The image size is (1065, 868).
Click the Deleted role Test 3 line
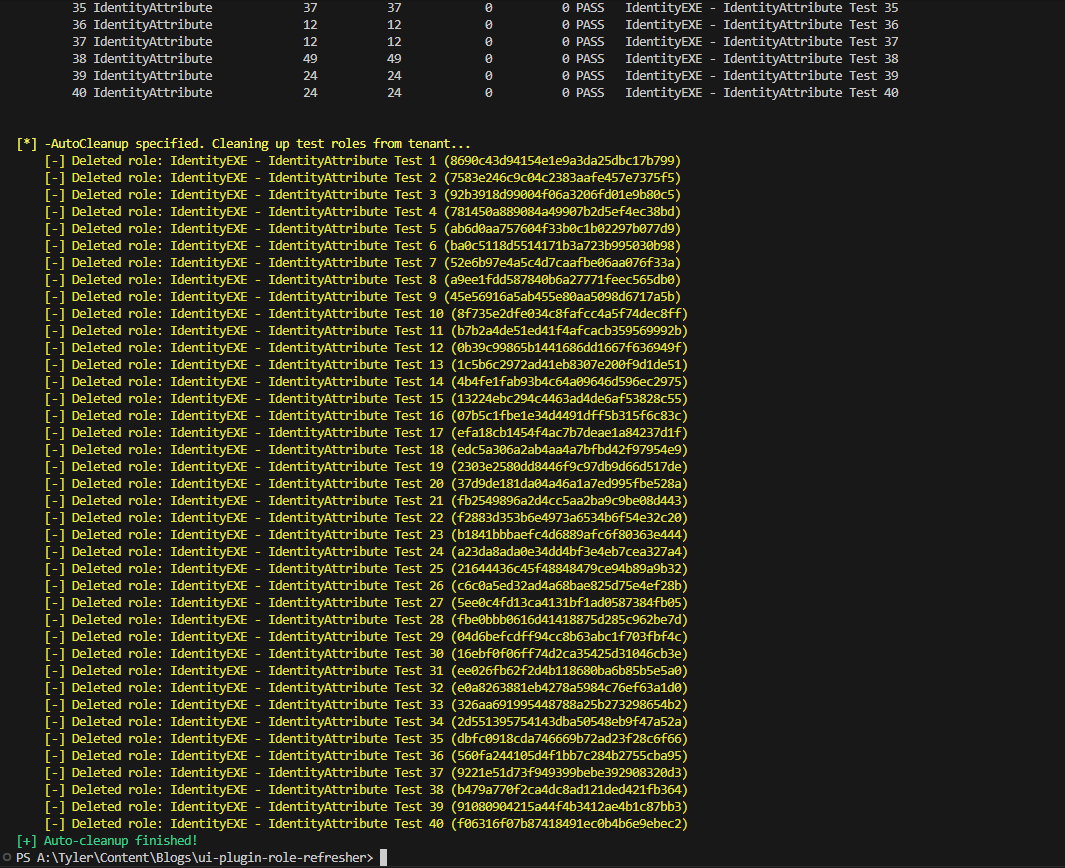[363, 195]
